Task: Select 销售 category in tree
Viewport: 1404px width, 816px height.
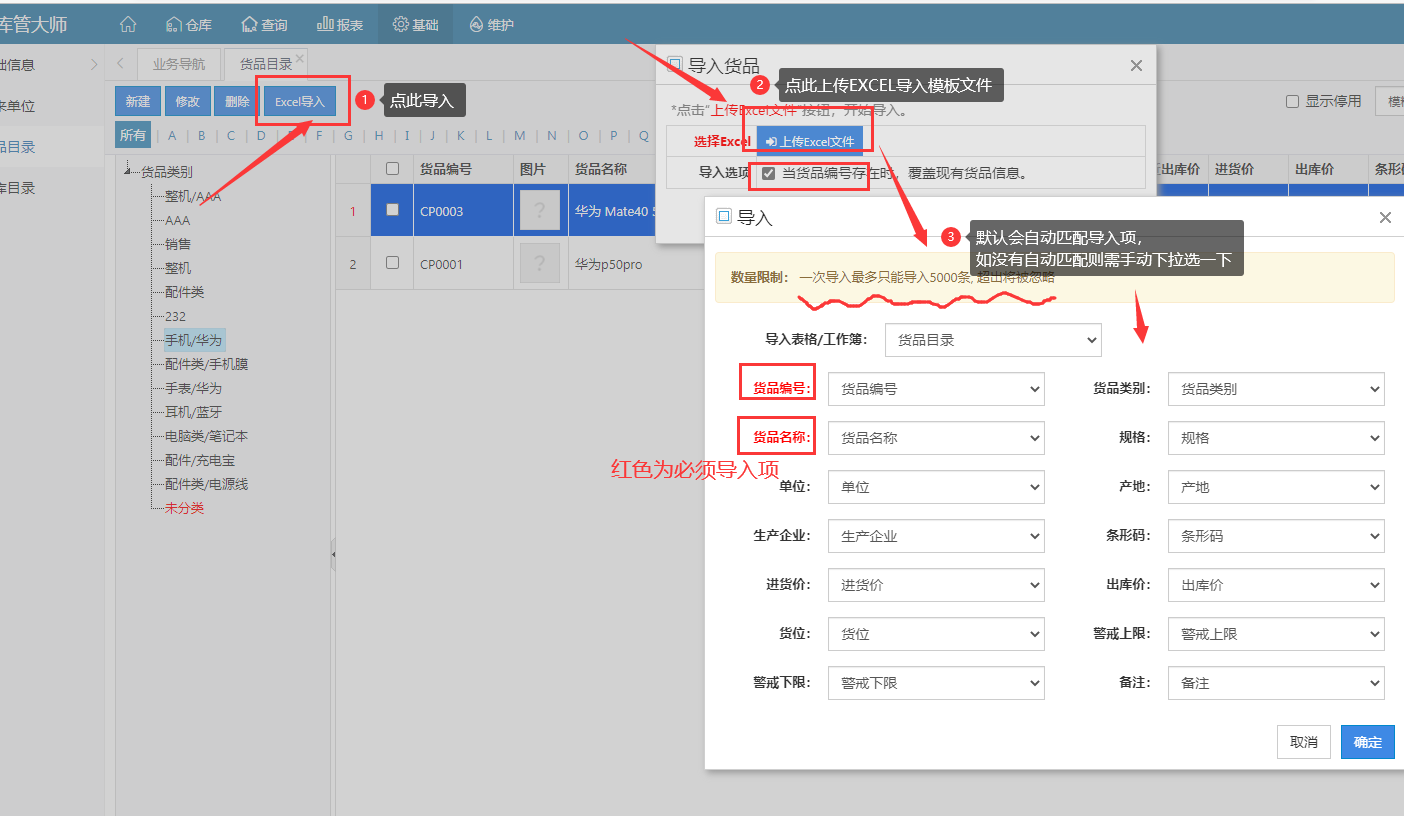Action: pyautogui.click(x=178, y=244)
